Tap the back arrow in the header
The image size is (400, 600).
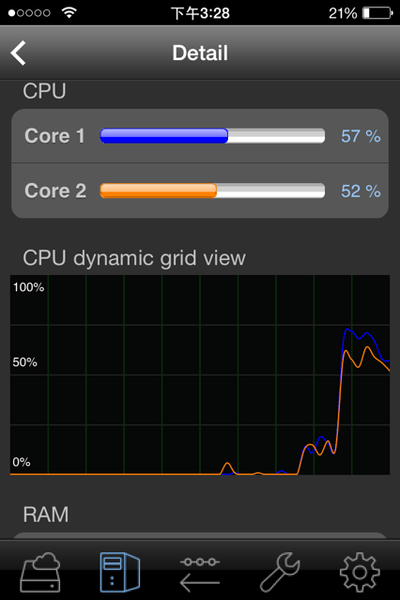coord(18,53)
